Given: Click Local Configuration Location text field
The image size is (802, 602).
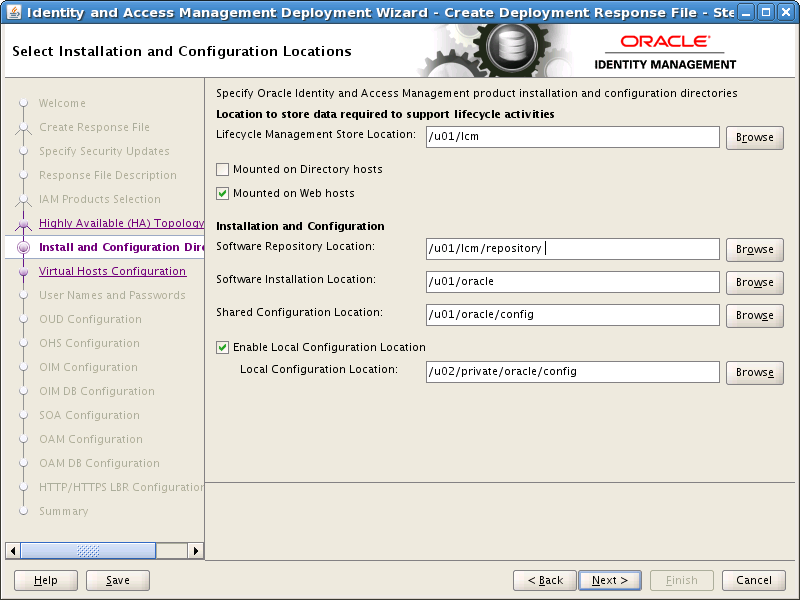Looking at the screenshot, I should coord(572,372).
